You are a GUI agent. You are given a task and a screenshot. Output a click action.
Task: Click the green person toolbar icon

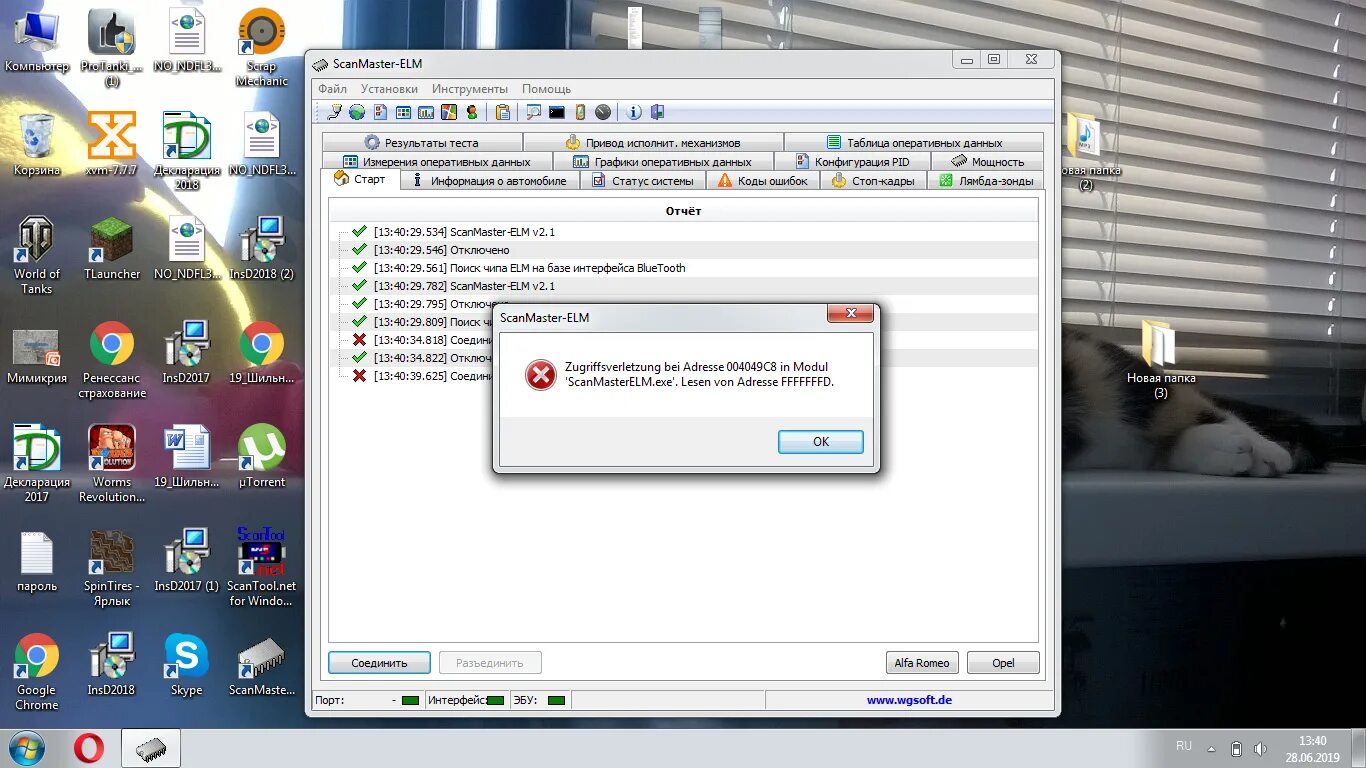[x=472, y=113]
